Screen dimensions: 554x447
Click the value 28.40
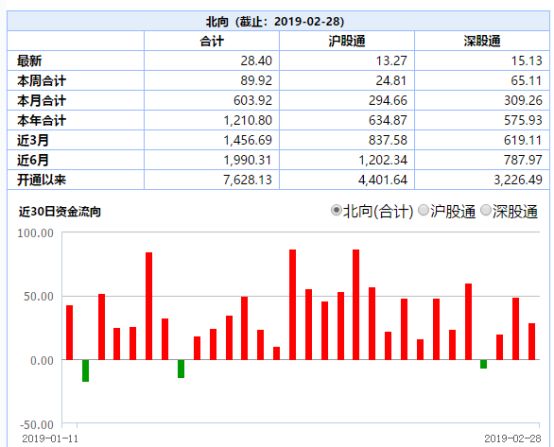(256, 61)
